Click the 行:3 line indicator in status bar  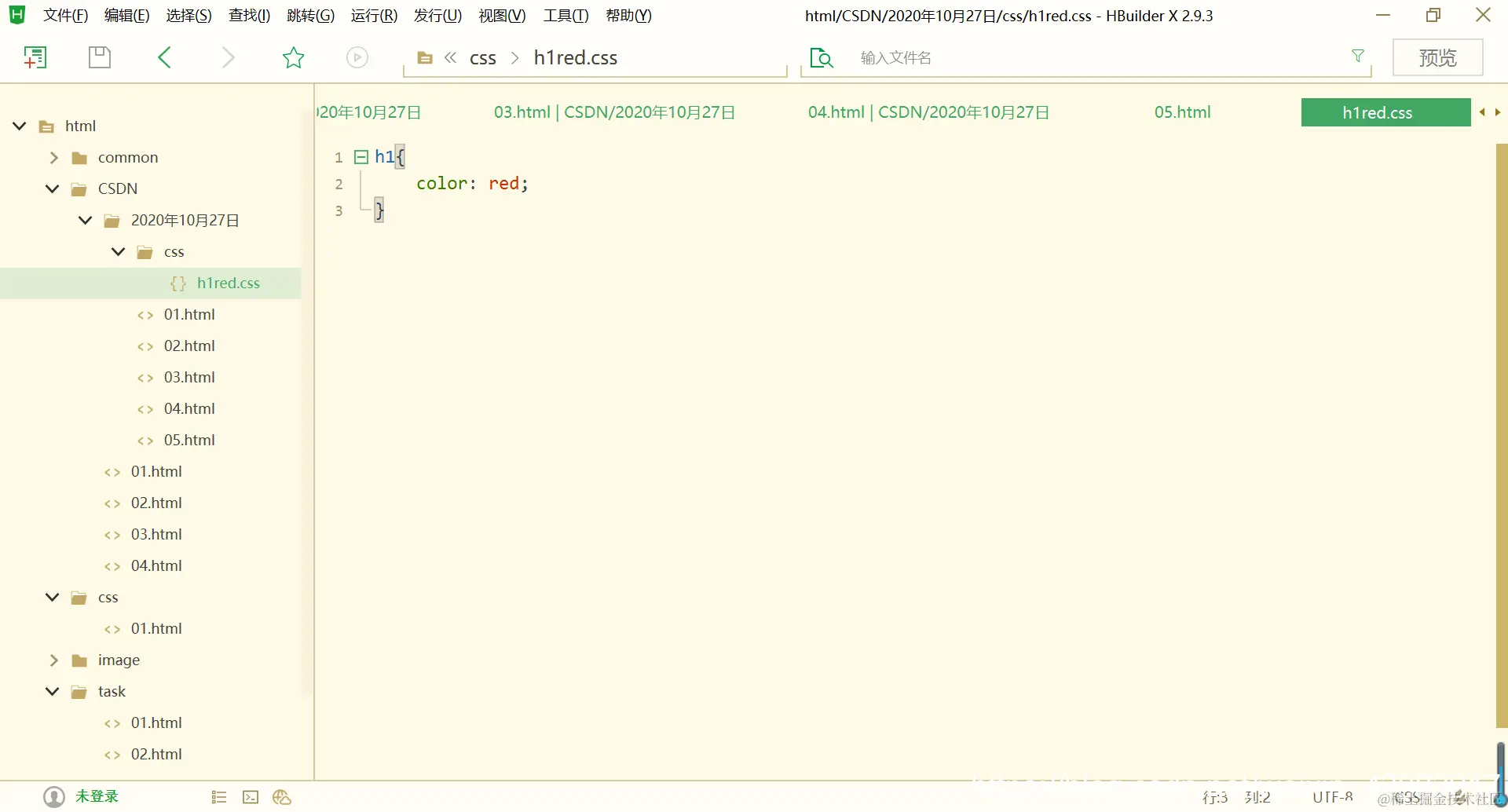pyautogui.click(x=1214, y=798)
